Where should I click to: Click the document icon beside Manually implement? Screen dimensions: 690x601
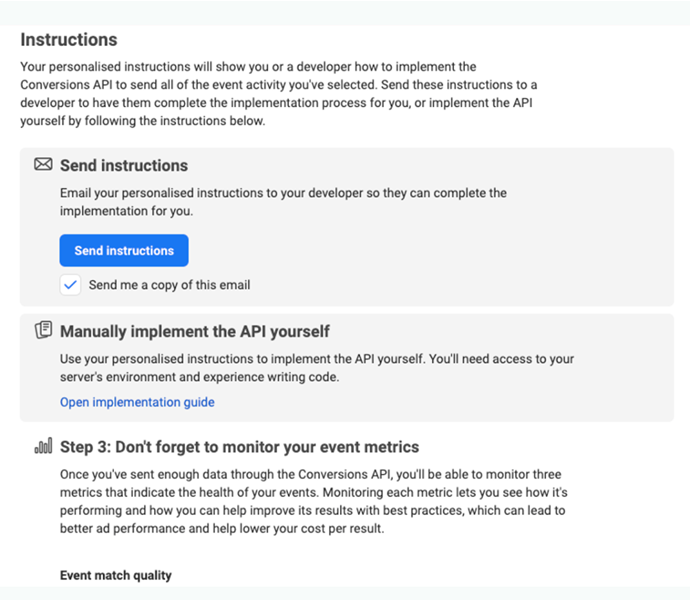tap(43, 330)
